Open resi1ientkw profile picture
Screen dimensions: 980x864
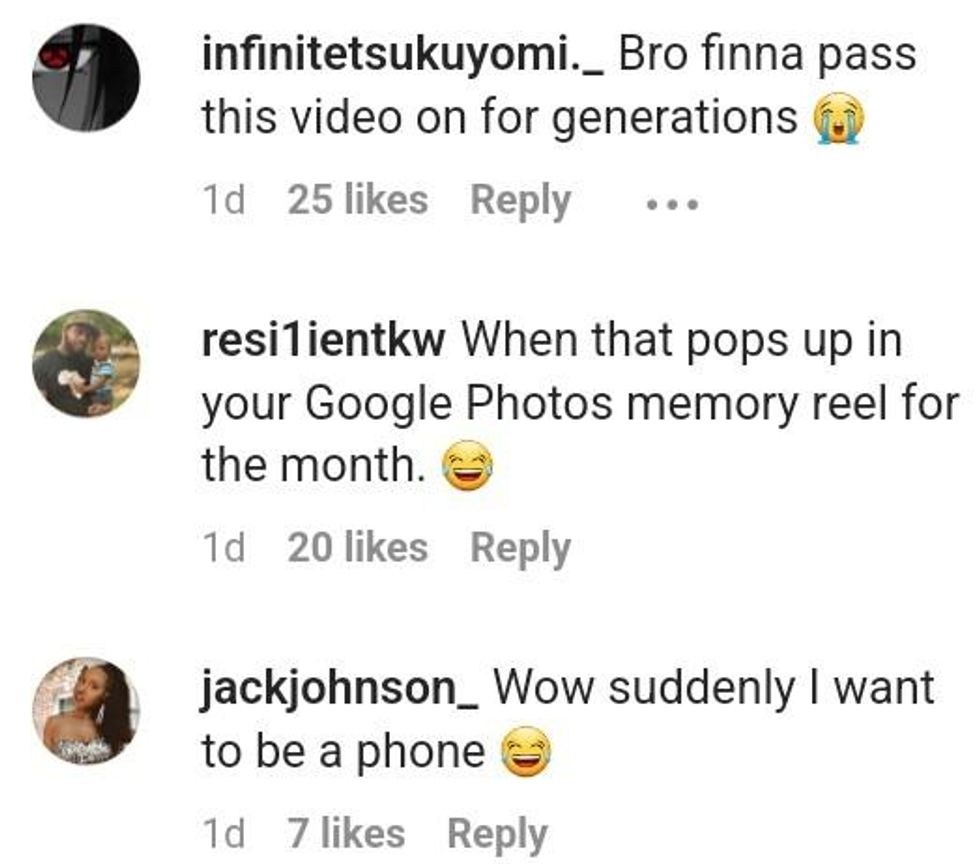coord(85,362)
